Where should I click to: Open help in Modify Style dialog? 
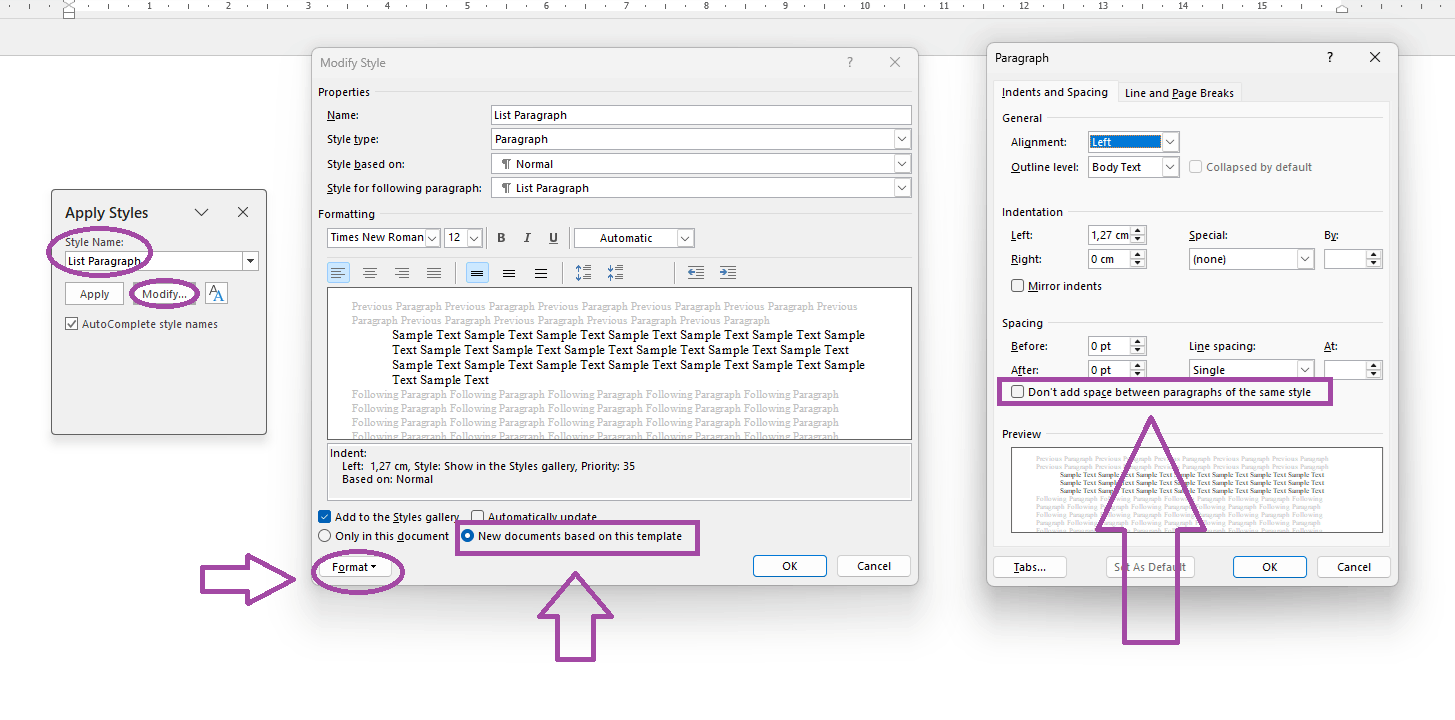(850, 62)
